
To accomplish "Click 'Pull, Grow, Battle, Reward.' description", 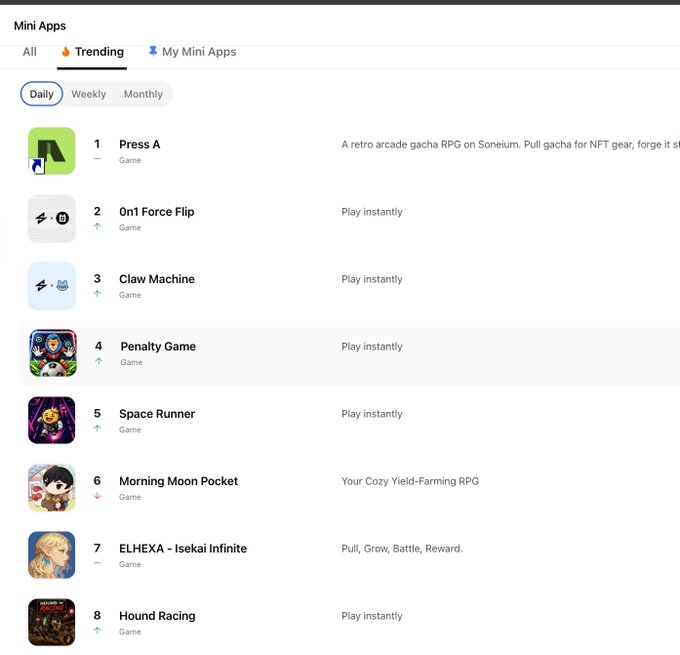I will pyautogui.click(x=402, y=548).
